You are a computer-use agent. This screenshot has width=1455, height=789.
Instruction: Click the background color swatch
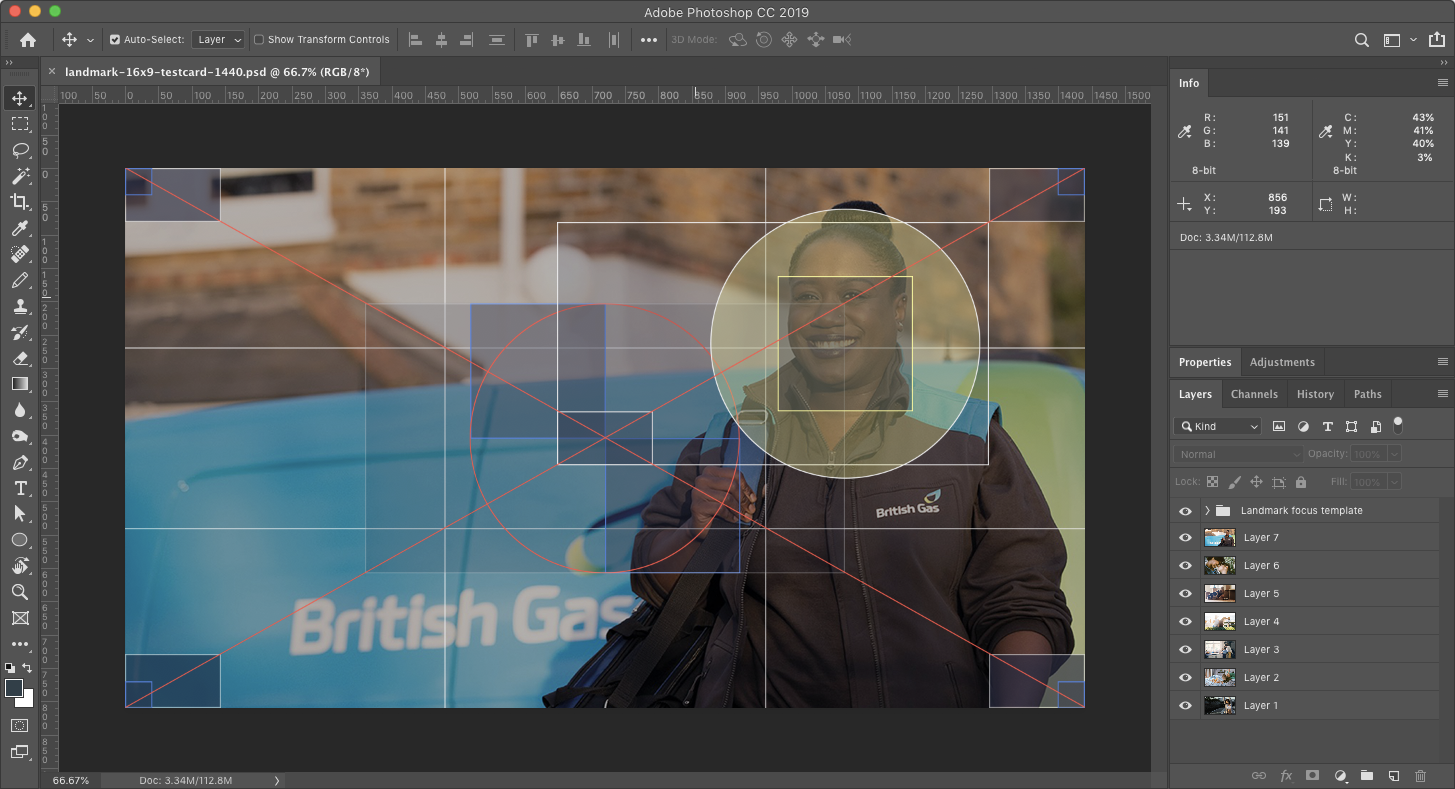27,699
